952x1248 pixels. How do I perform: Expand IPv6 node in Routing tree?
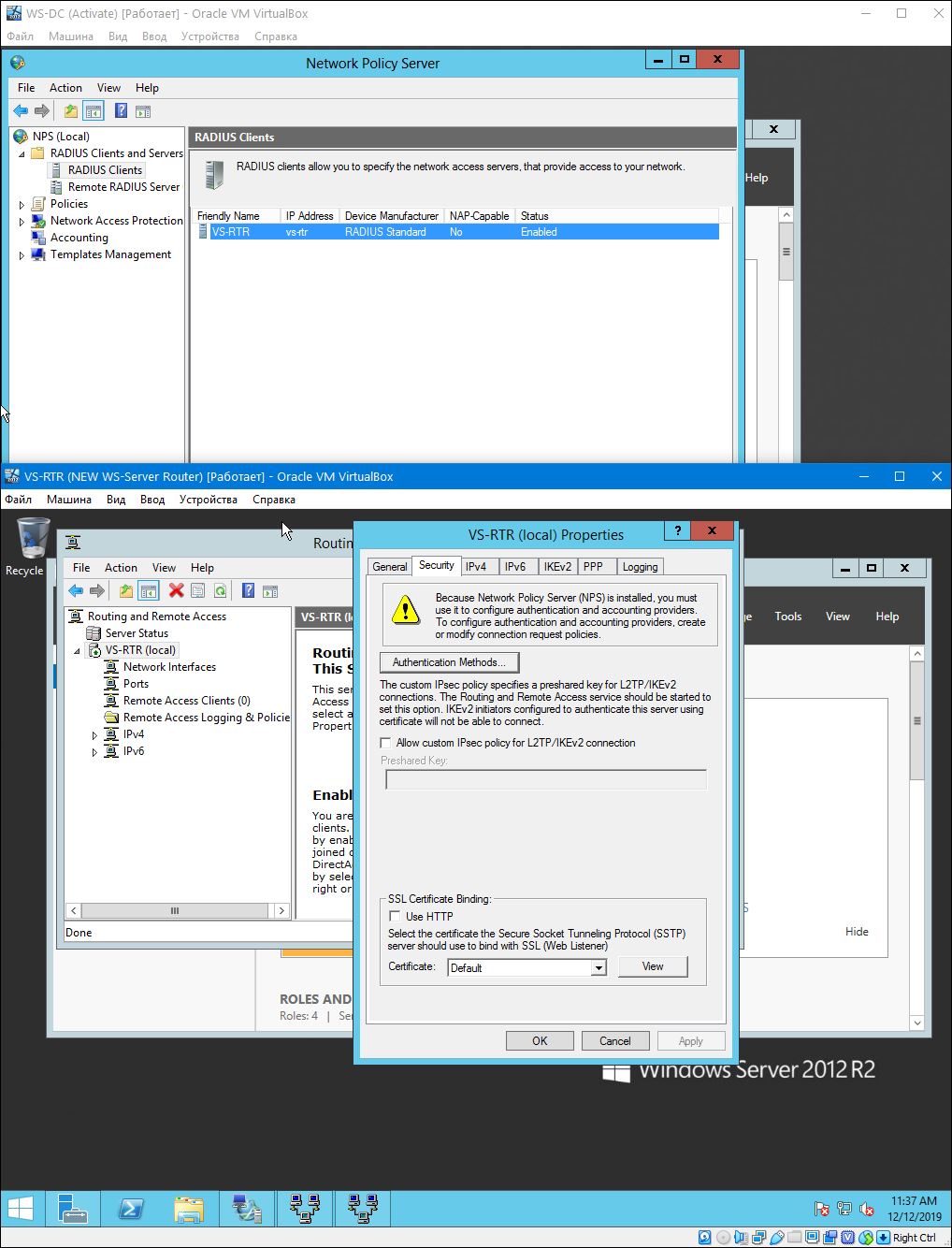[94, 752]
